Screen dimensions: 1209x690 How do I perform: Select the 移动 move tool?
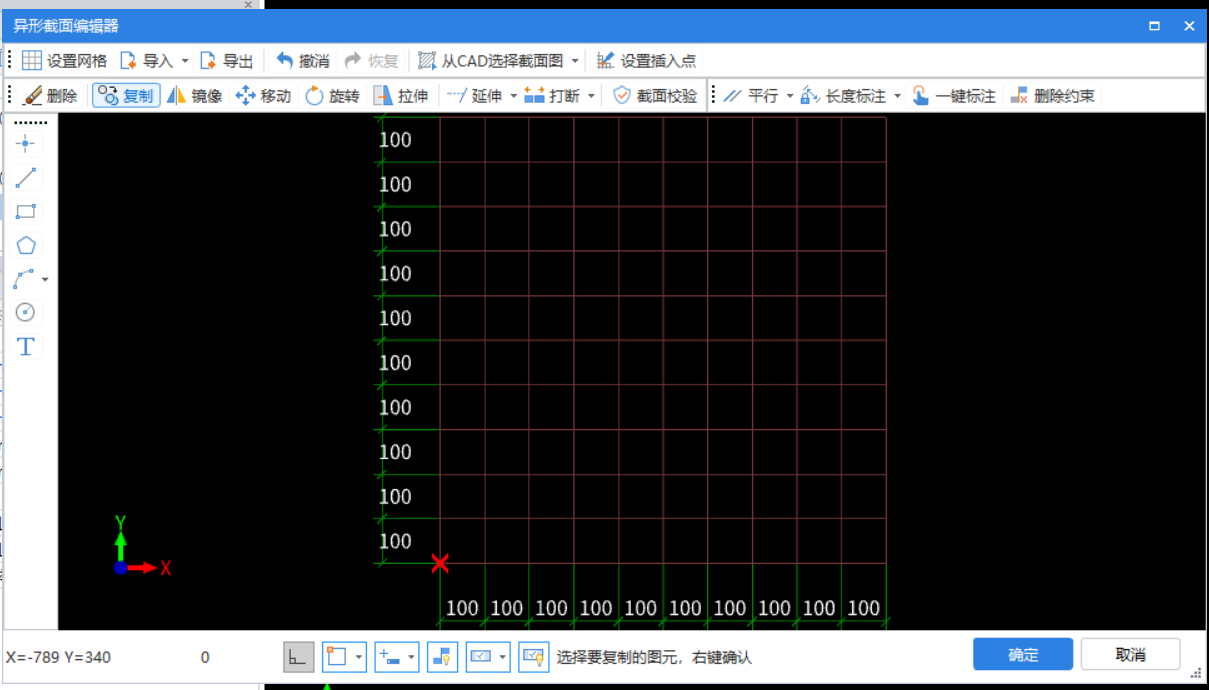click(x=263, y=96)
